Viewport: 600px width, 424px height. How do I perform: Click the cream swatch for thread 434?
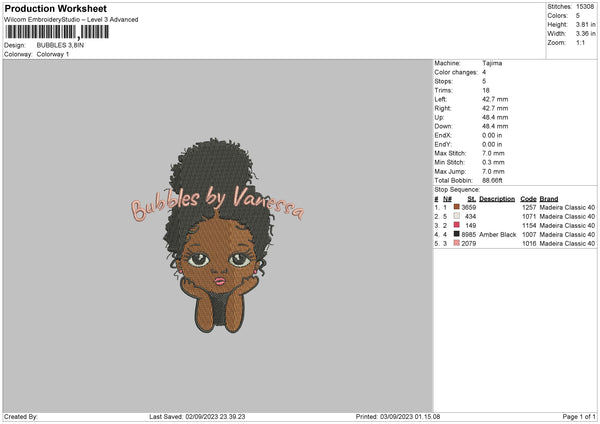tap(457, 216)
